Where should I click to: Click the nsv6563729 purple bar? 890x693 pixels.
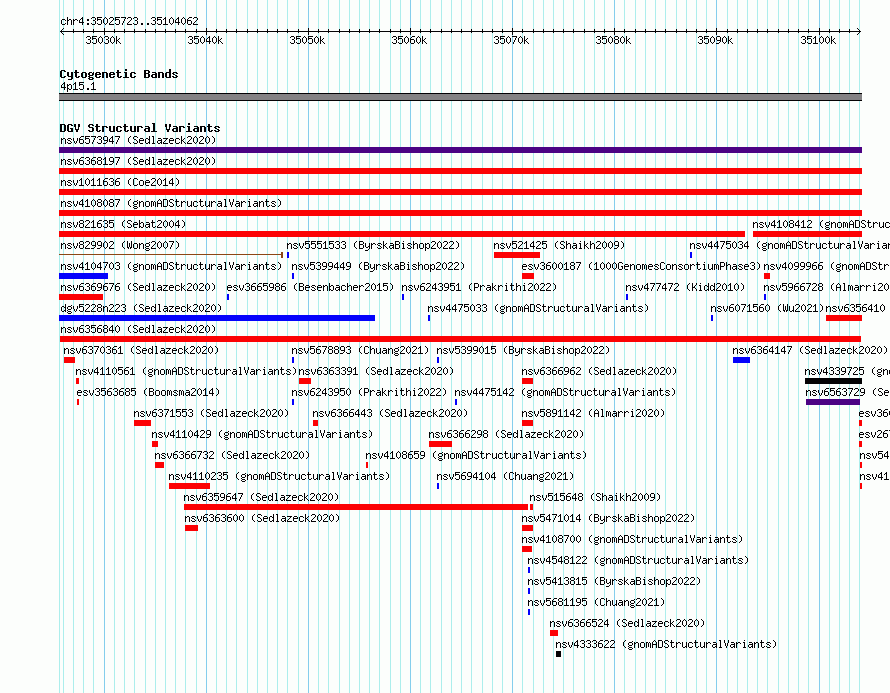pos(833,402)
